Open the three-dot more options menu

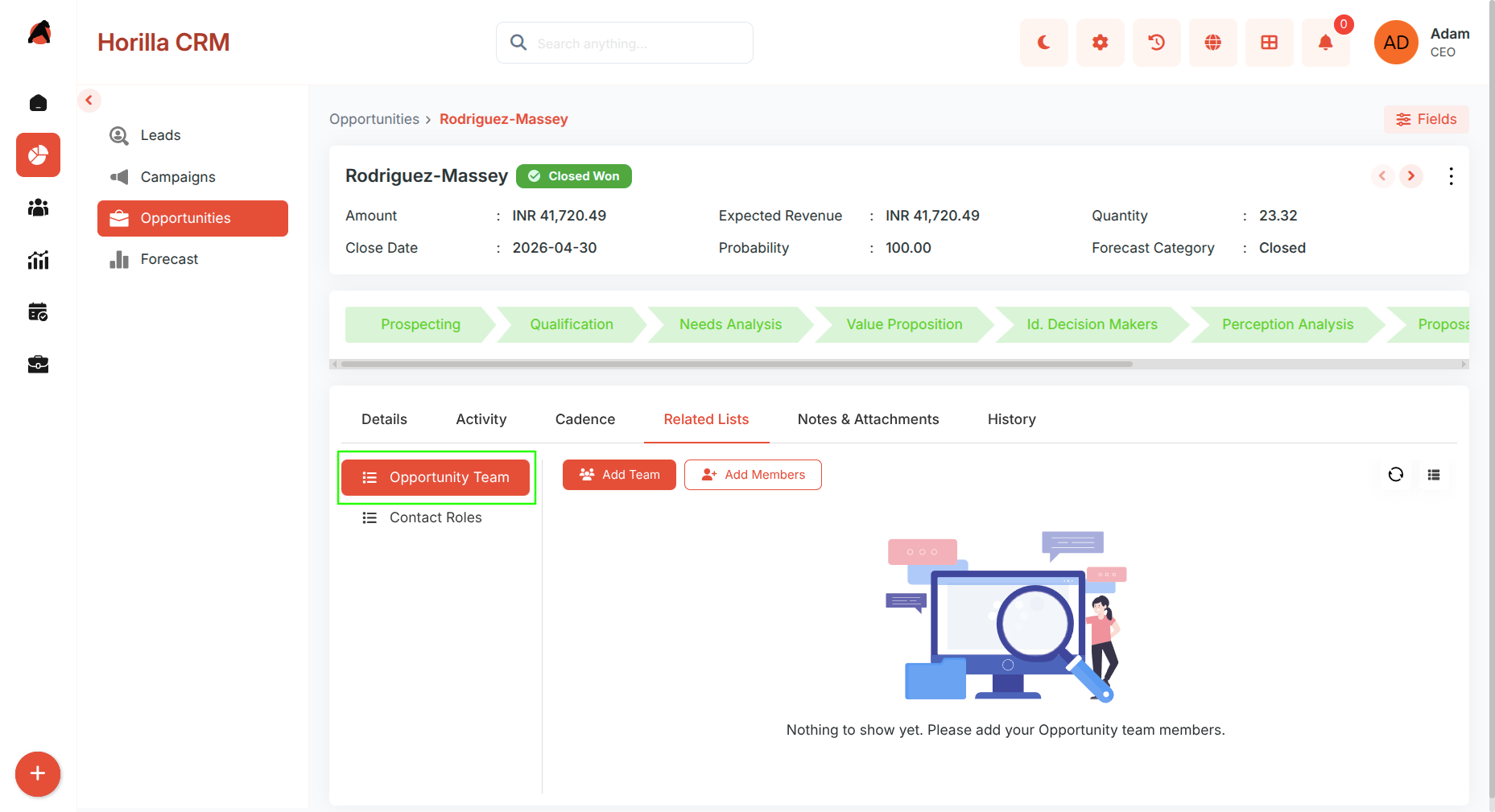point(1451,176)
